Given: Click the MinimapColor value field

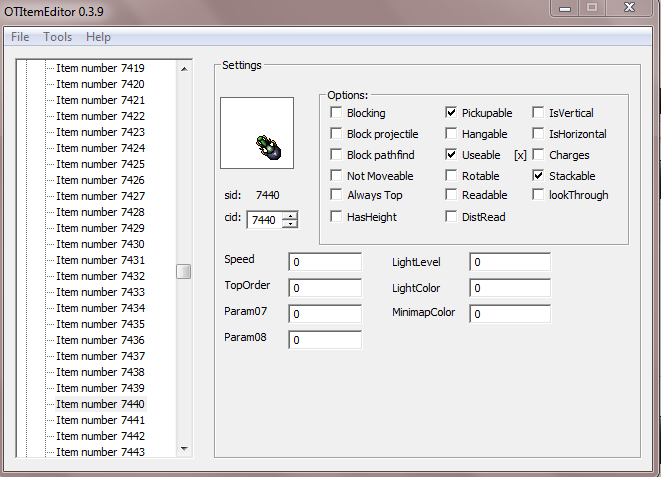Looking at the screenshot, I should 509,314.
